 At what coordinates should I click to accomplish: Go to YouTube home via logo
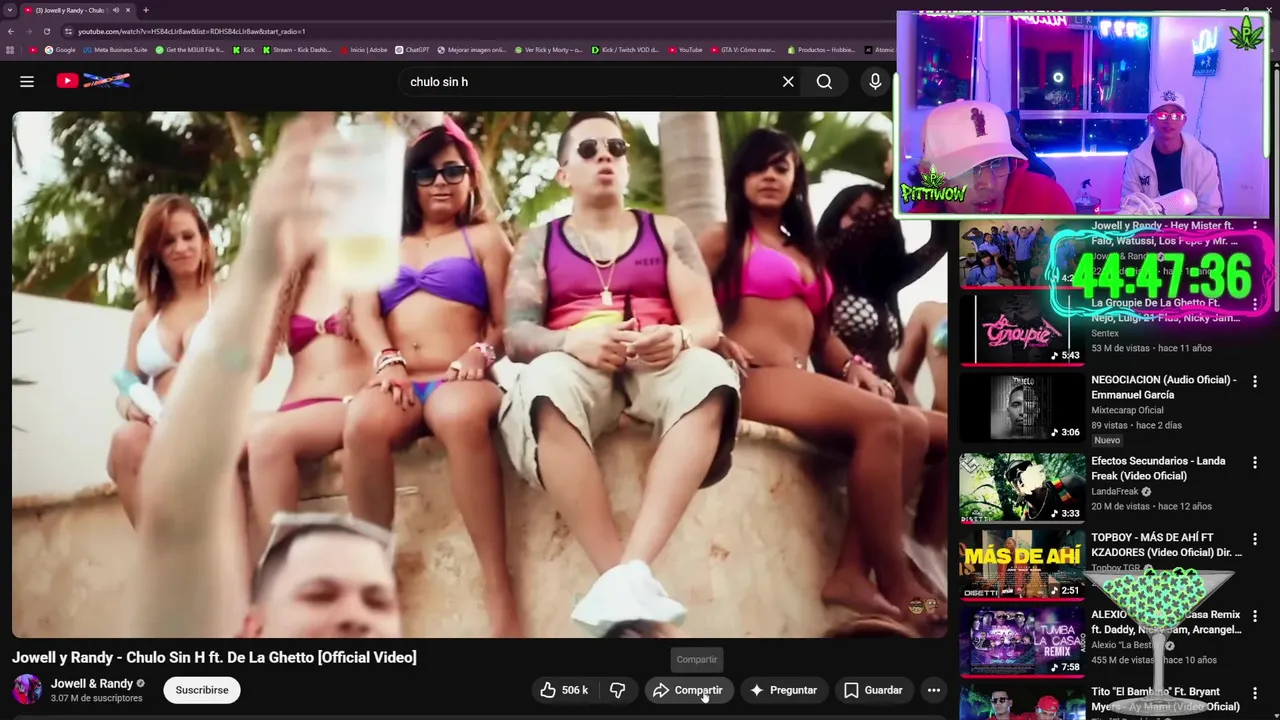pos(93,81)
